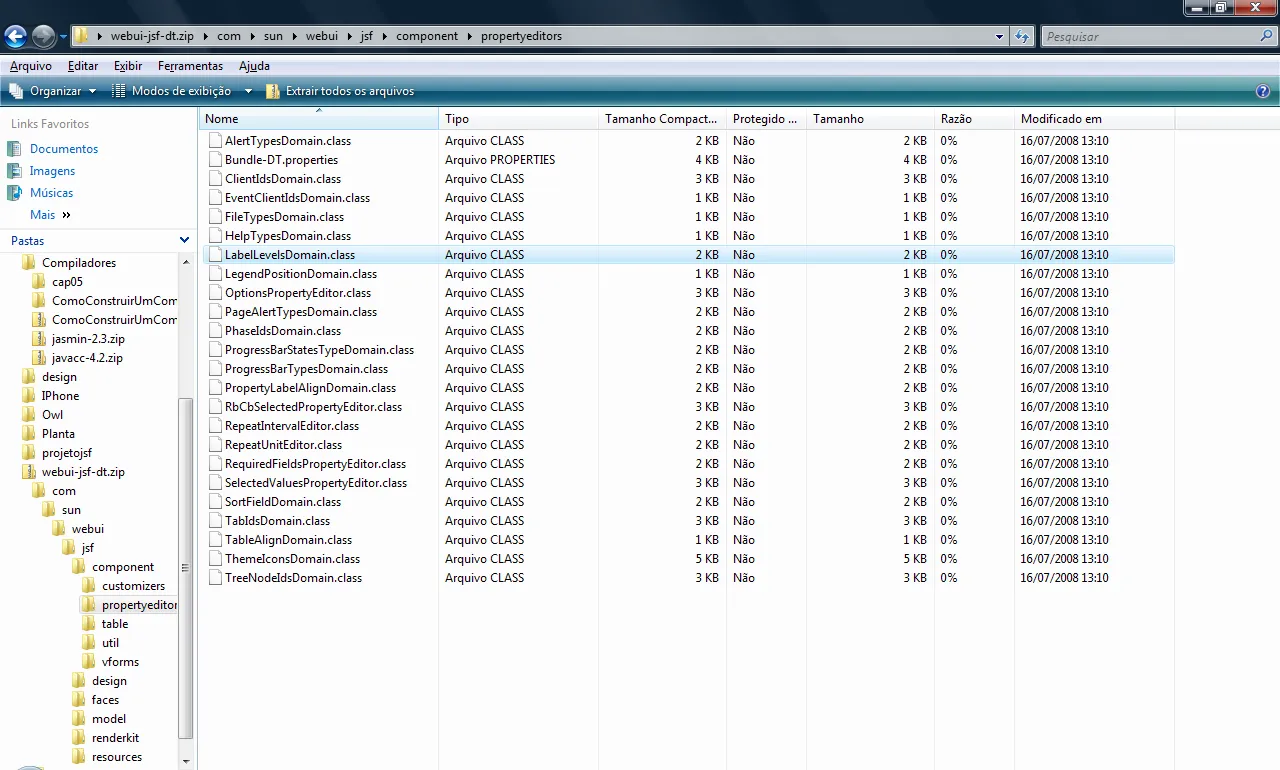Viewport: 1280px width, 770px height.
Task: Open address bar history dropdown
Action: click(x=1000, y=37)
